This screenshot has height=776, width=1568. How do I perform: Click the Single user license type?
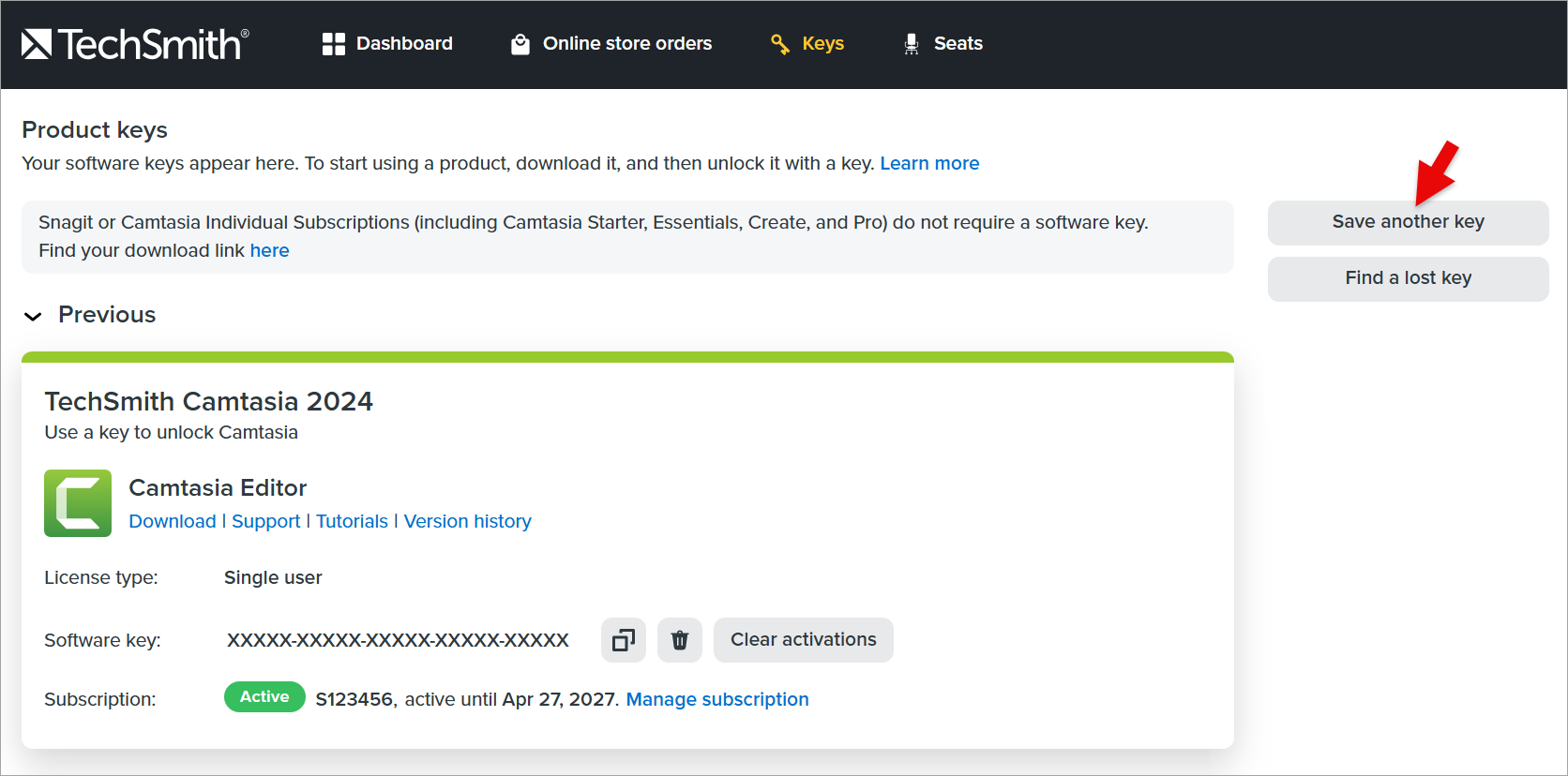pos(273,577)
